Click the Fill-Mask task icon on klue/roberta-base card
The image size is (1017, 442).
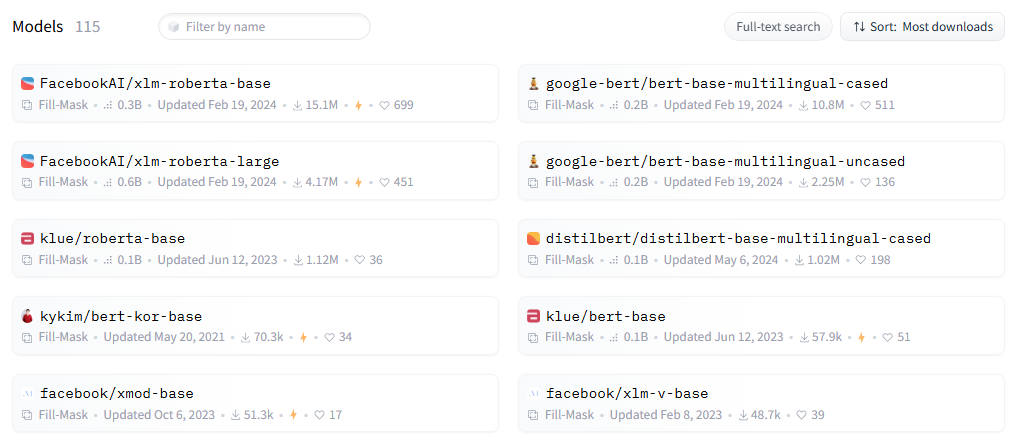[27, 260]
